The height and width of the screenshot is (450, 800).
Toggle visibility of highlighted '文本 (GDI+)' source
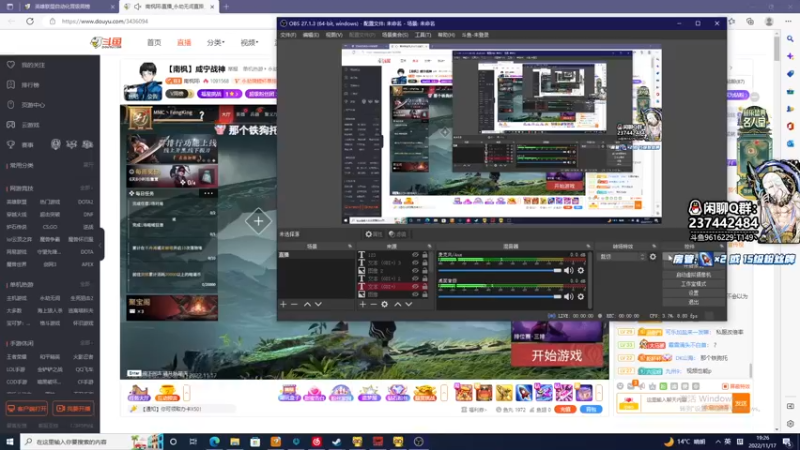415,287
